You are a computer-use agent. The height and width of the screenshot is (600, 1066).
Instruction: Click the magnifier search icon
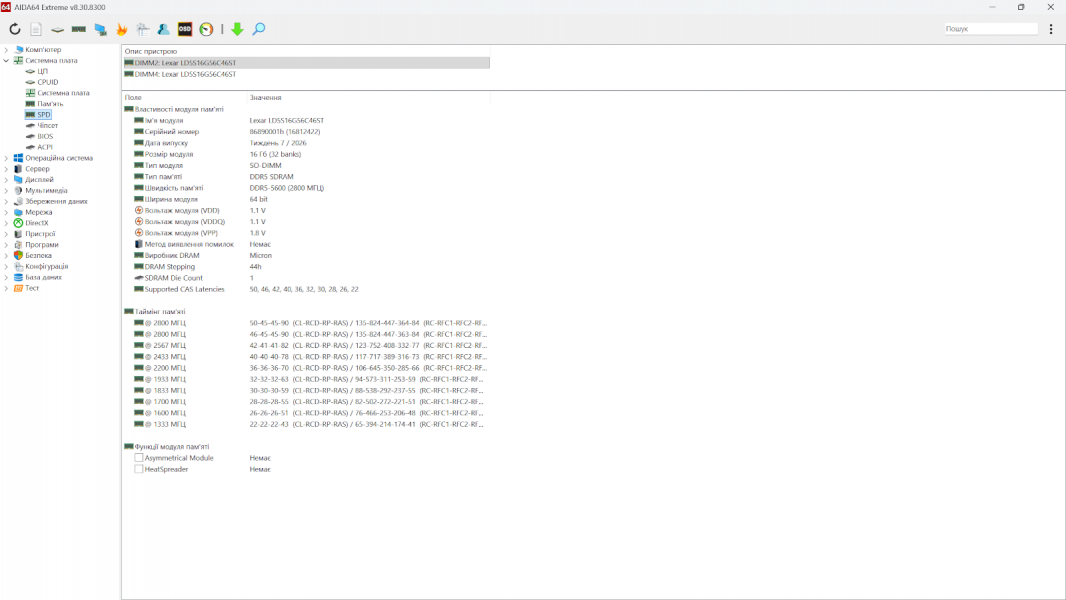click(x=258, y=29)
